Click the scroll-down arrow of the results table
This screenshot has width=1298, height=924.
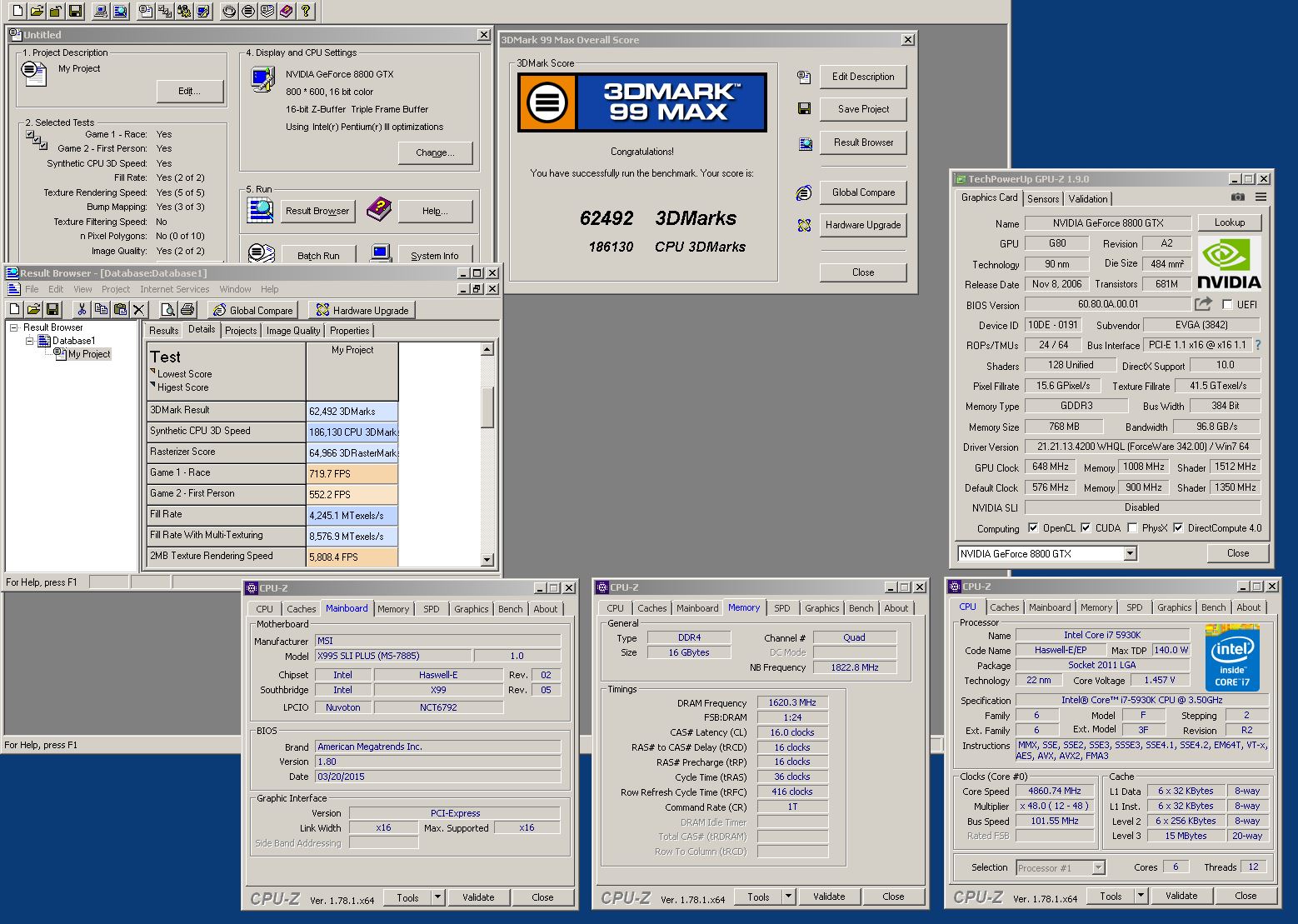[487, 561]
